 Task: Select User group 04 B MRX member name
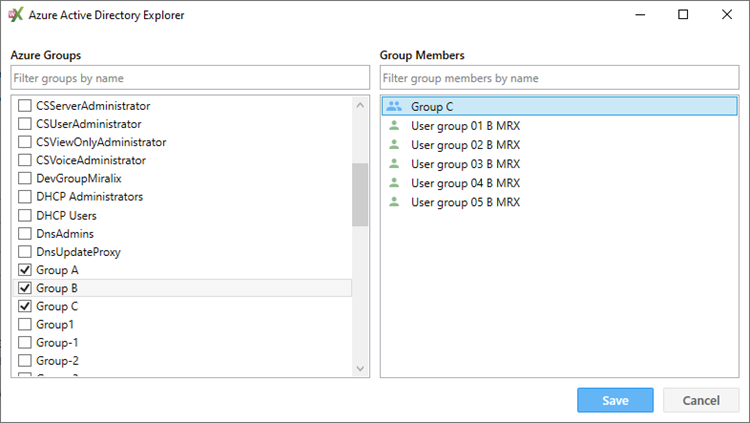coord(465,183)
